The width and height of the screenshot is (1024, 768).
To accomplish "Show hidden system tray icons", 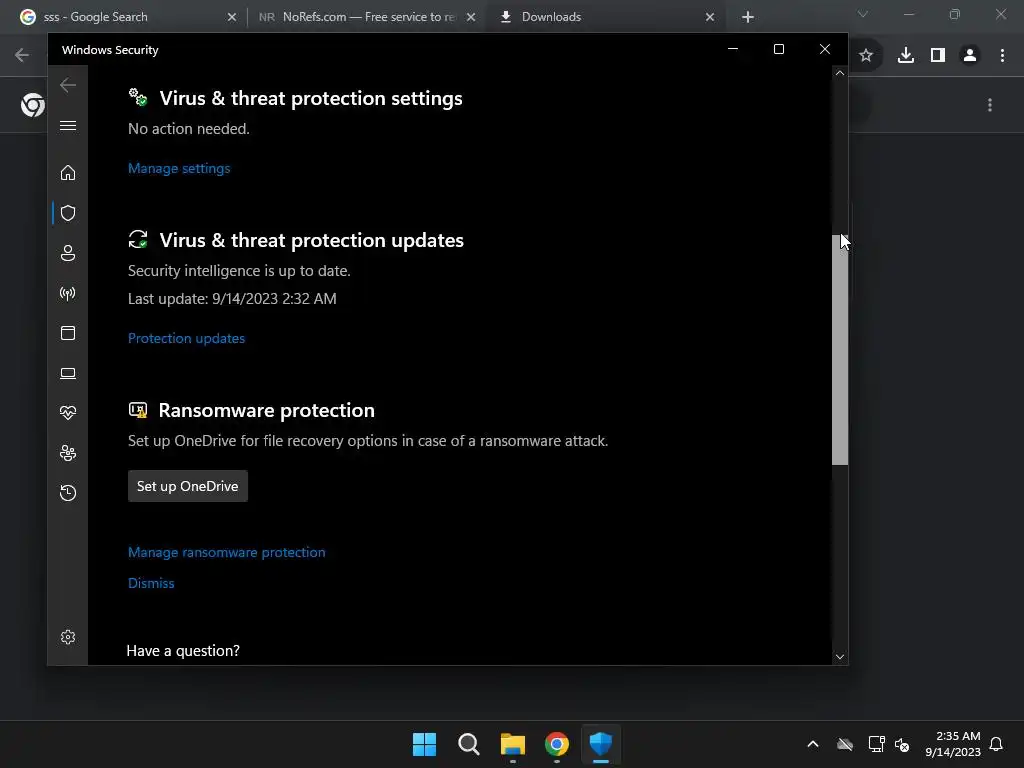I will (813, 744).
